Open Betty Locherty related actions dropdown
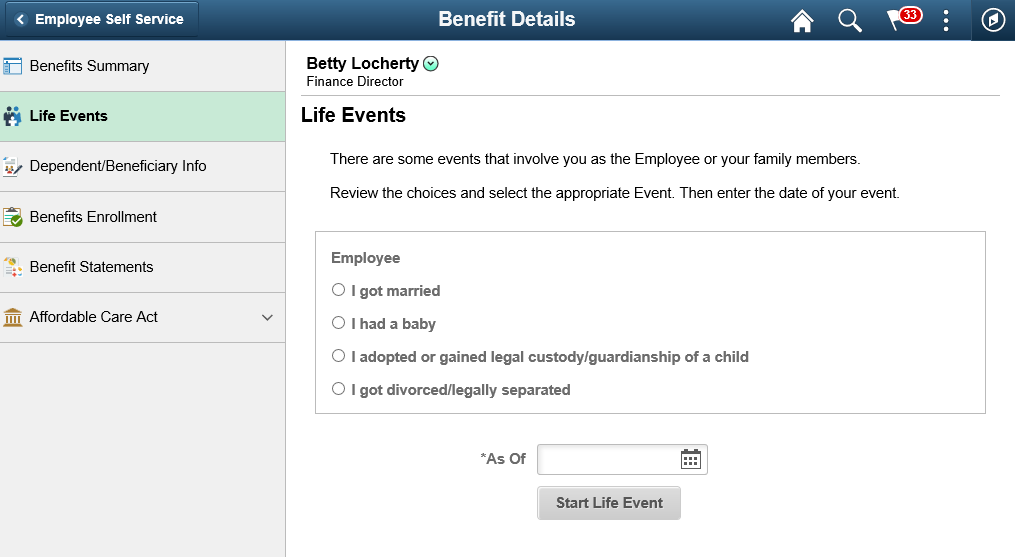 click(430, 63)
